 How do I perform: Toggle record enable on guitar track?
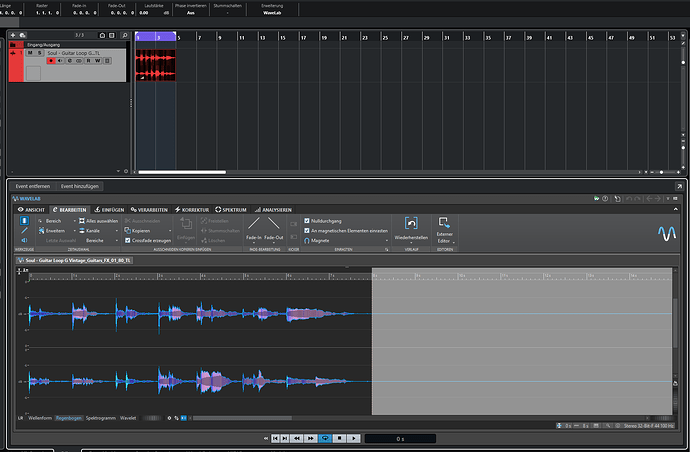click(x=51, y=61)
